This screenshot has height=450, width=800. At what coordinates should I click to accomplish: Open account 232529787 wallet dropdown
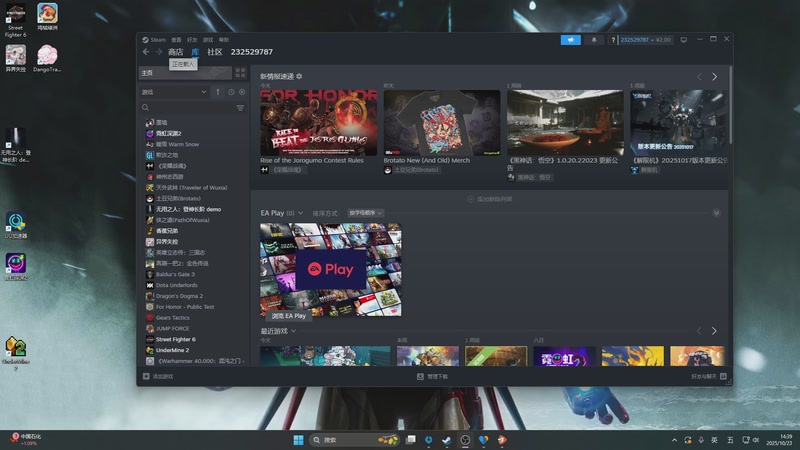tap(645, 40)
